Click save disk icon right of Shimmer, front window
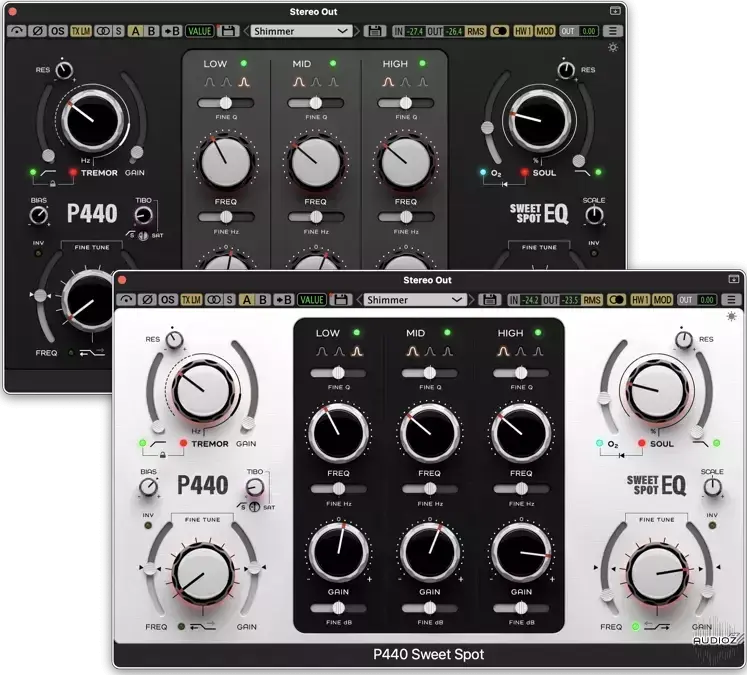 point(489,300)
